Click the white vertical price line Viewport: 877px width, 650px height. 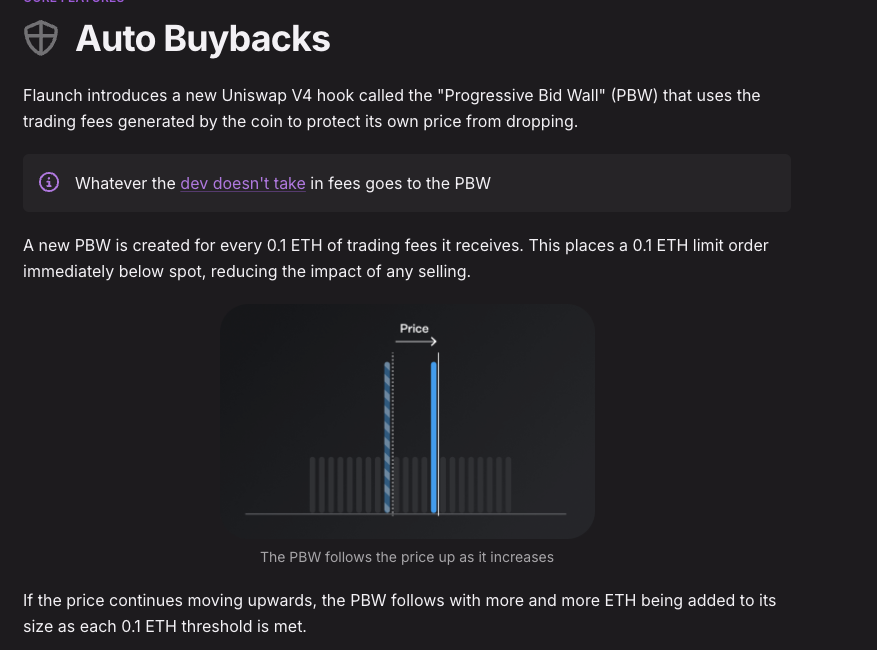tap(438, 434)
